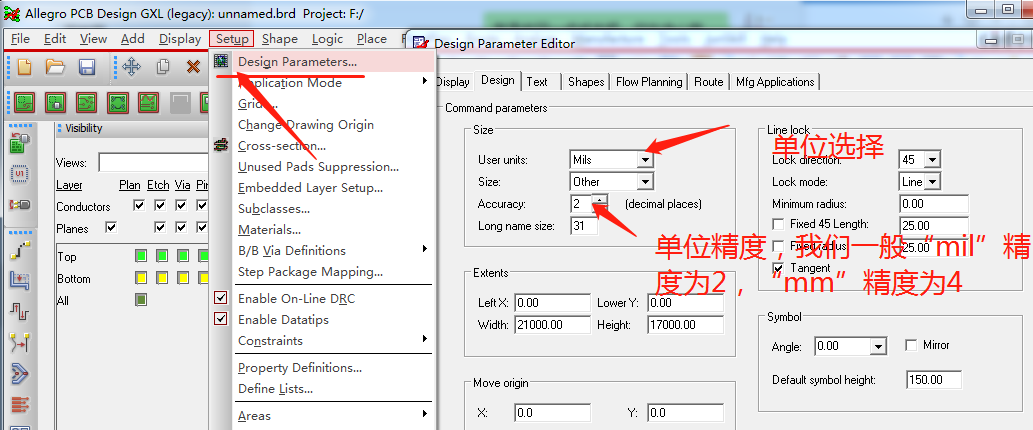Viewport: 1033px width, 430px height.
Task: Switch to Etch Edit application mode icon
Action: coord(86,103)
